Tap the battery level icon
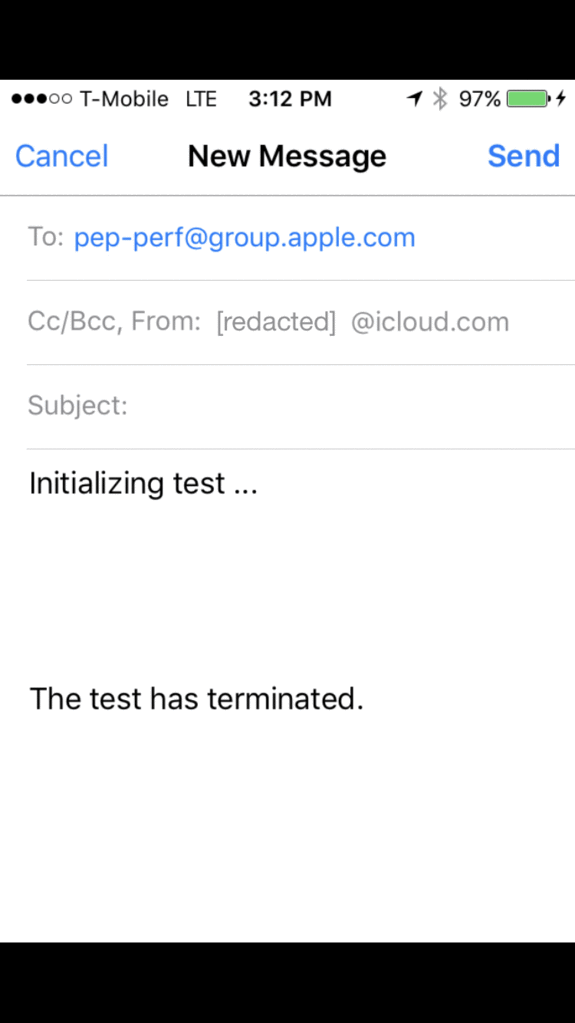 [529, 99]
